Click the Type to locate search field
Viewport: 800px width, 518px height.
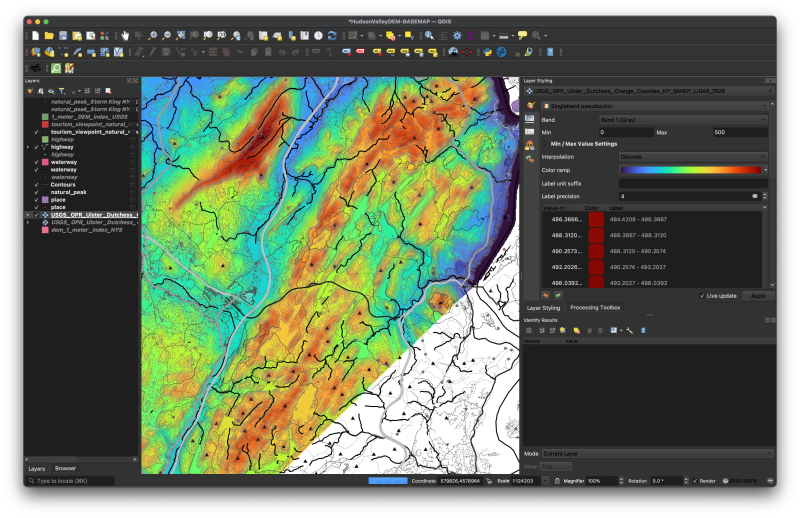click(70, 481)
